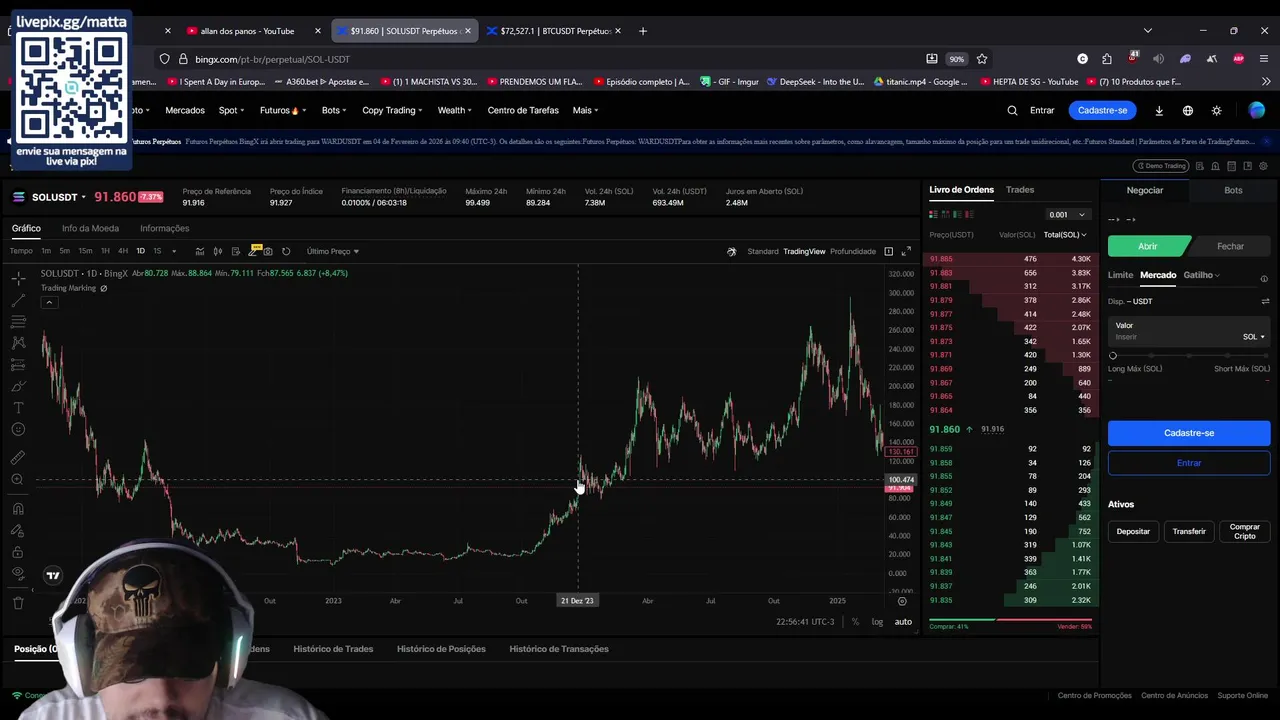Take chart snapshot with camera icon
Image resolution: width=1280 pixels, height=720 pixels.
(268, 251)
